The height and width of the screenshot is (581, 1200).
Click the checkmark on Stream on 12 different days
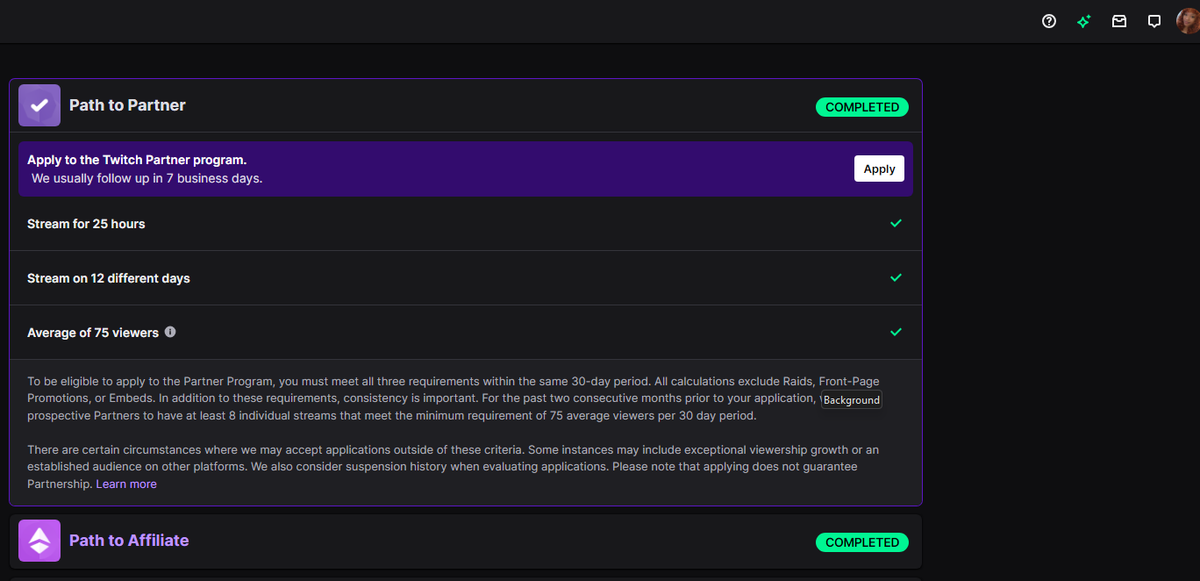click(x=896, y=277)
